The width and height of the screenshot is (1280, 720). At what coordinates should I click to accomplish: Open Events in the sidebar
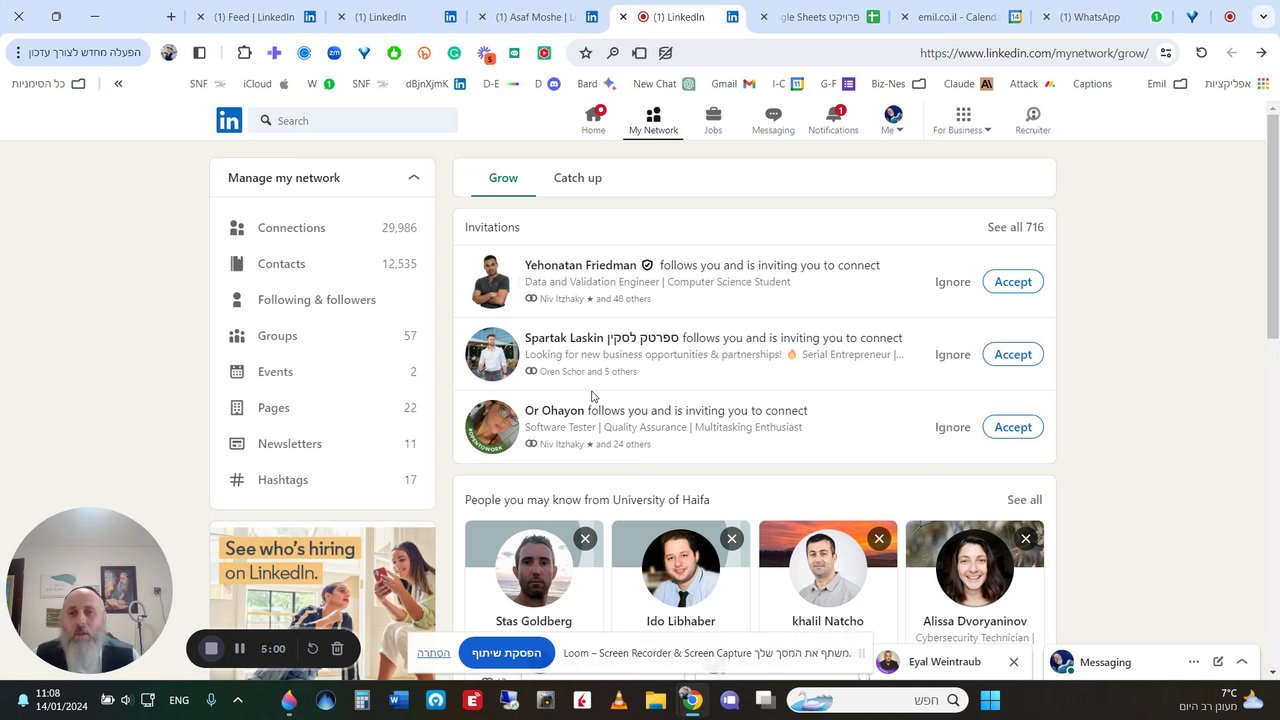coord(322,372)
